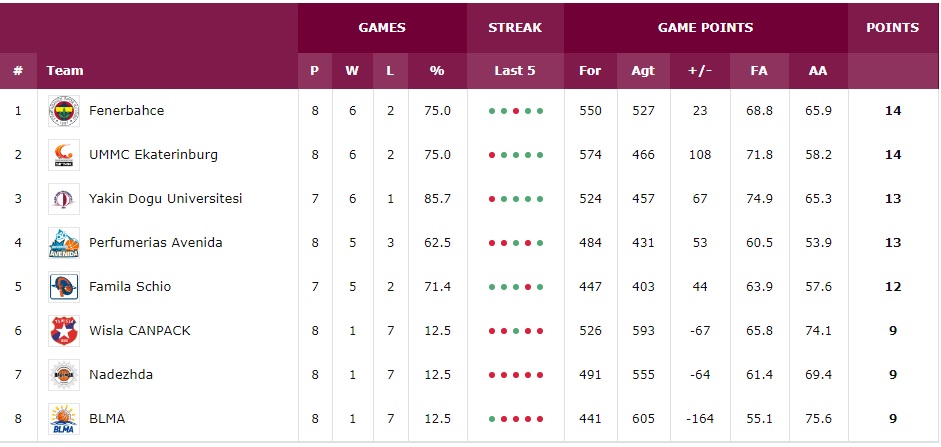Click BLMA's green win dot in streak

tap(492, 419)
